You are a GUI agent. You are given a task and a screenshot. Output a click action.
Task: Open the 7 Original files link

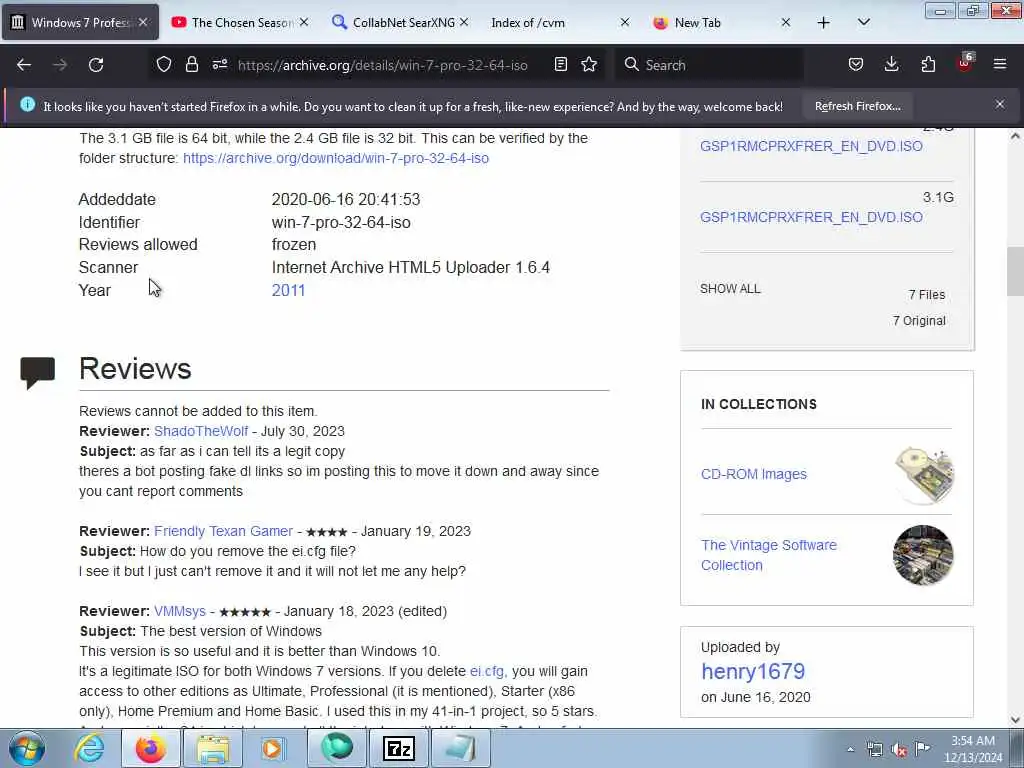pyautogui.click(x=919, y=321)
